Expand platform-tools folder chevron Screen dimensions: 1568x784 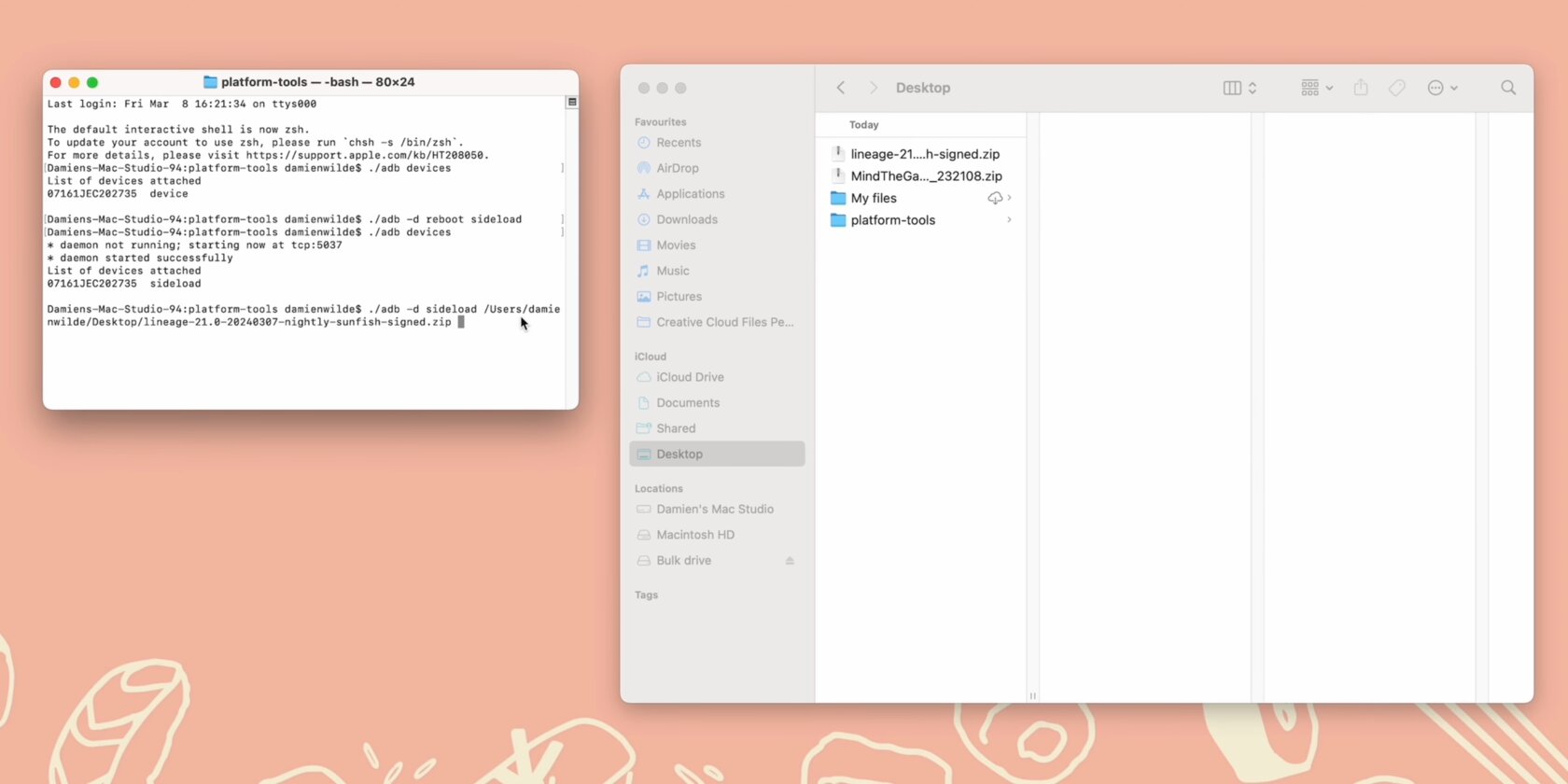click(1009, 220)
